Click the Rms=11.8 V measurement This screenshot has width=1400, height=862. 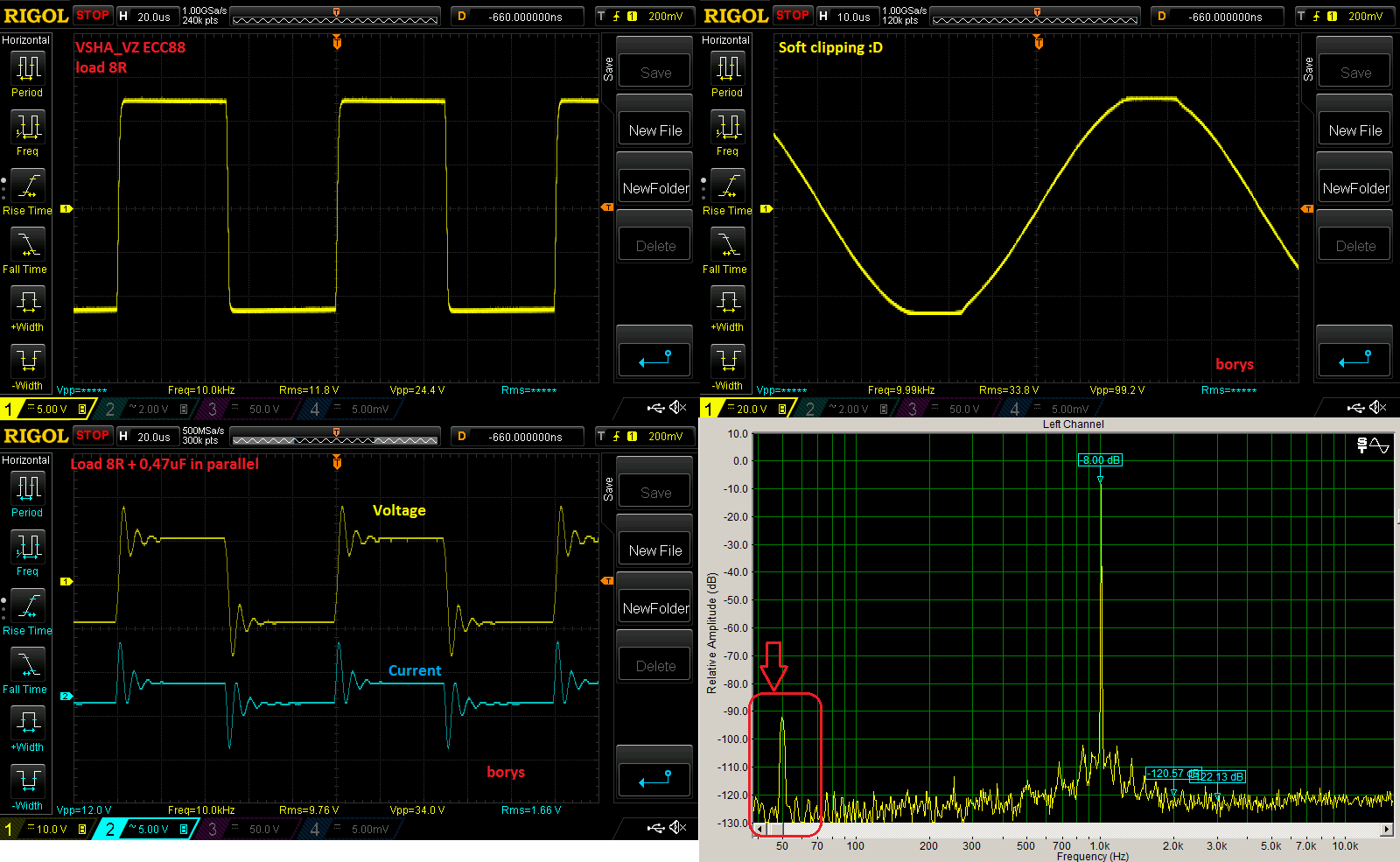(308, 390)
